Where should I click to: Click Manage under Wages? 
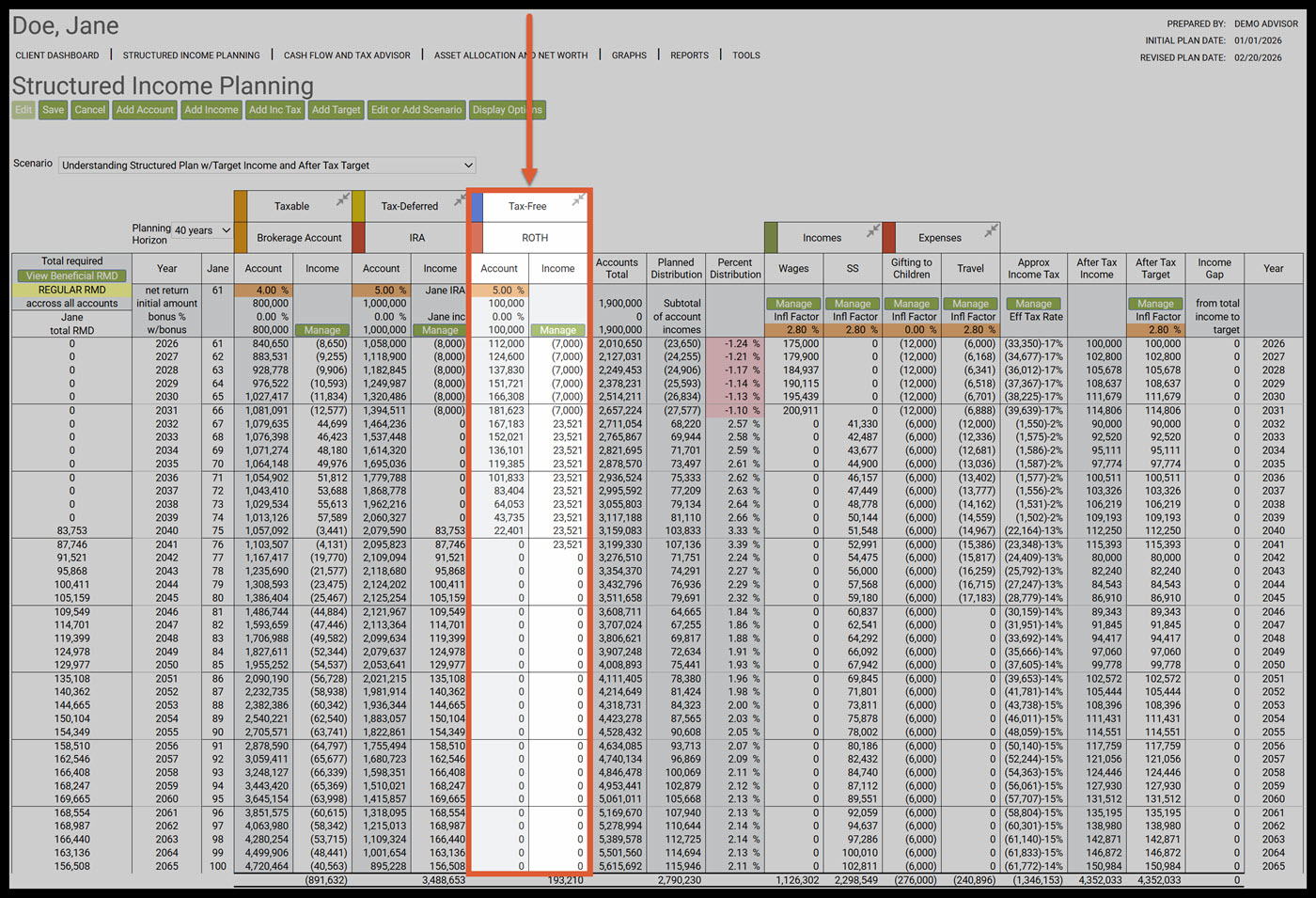click(793, 304)
